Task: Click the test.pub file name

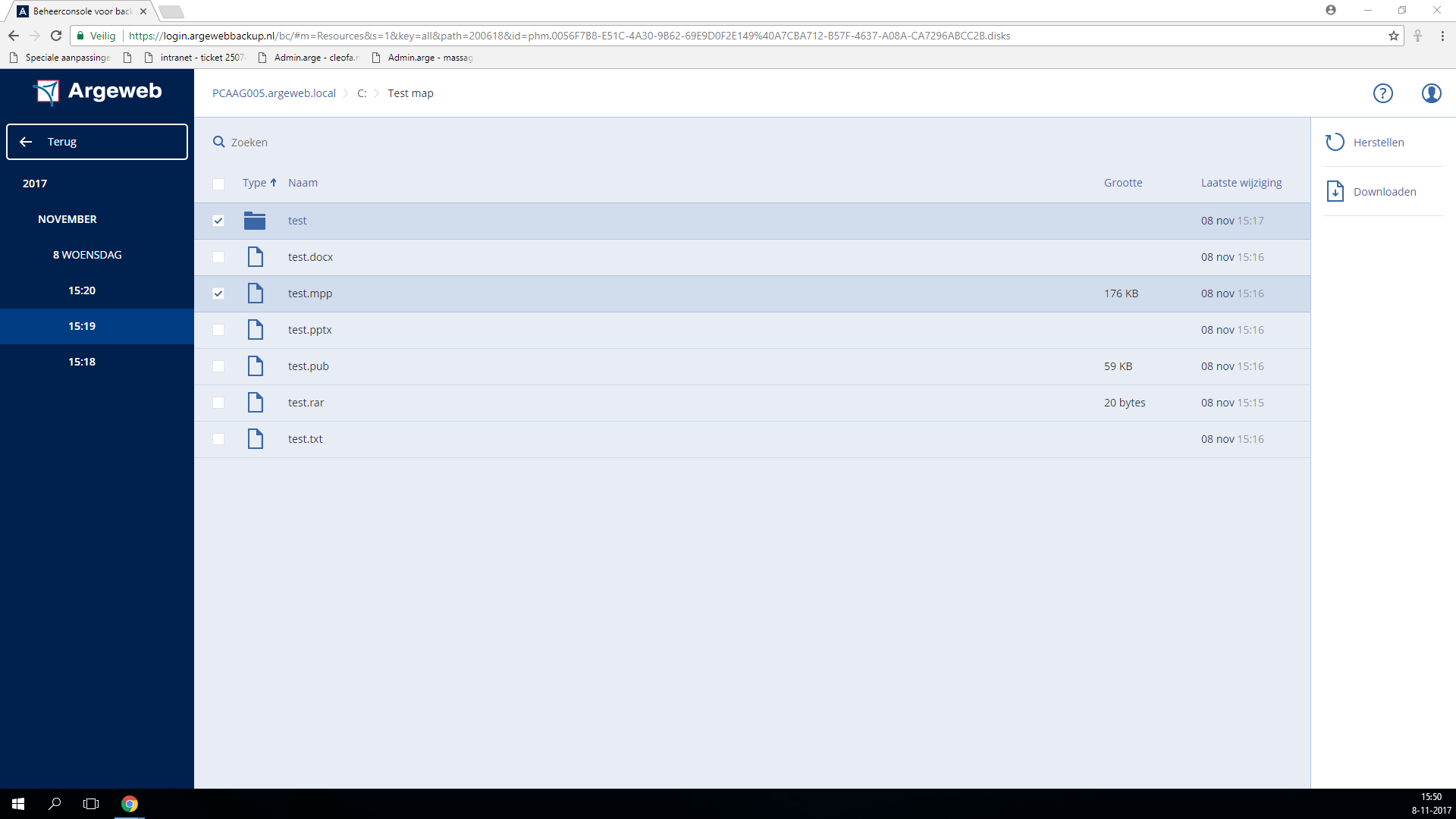Action: pos(309,366)
